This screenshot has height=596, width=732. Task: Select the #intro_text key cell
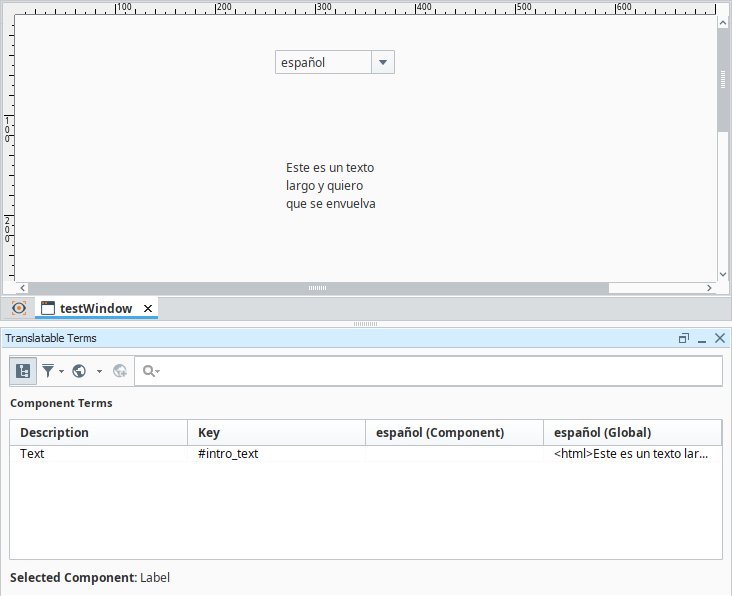(276, 454)
